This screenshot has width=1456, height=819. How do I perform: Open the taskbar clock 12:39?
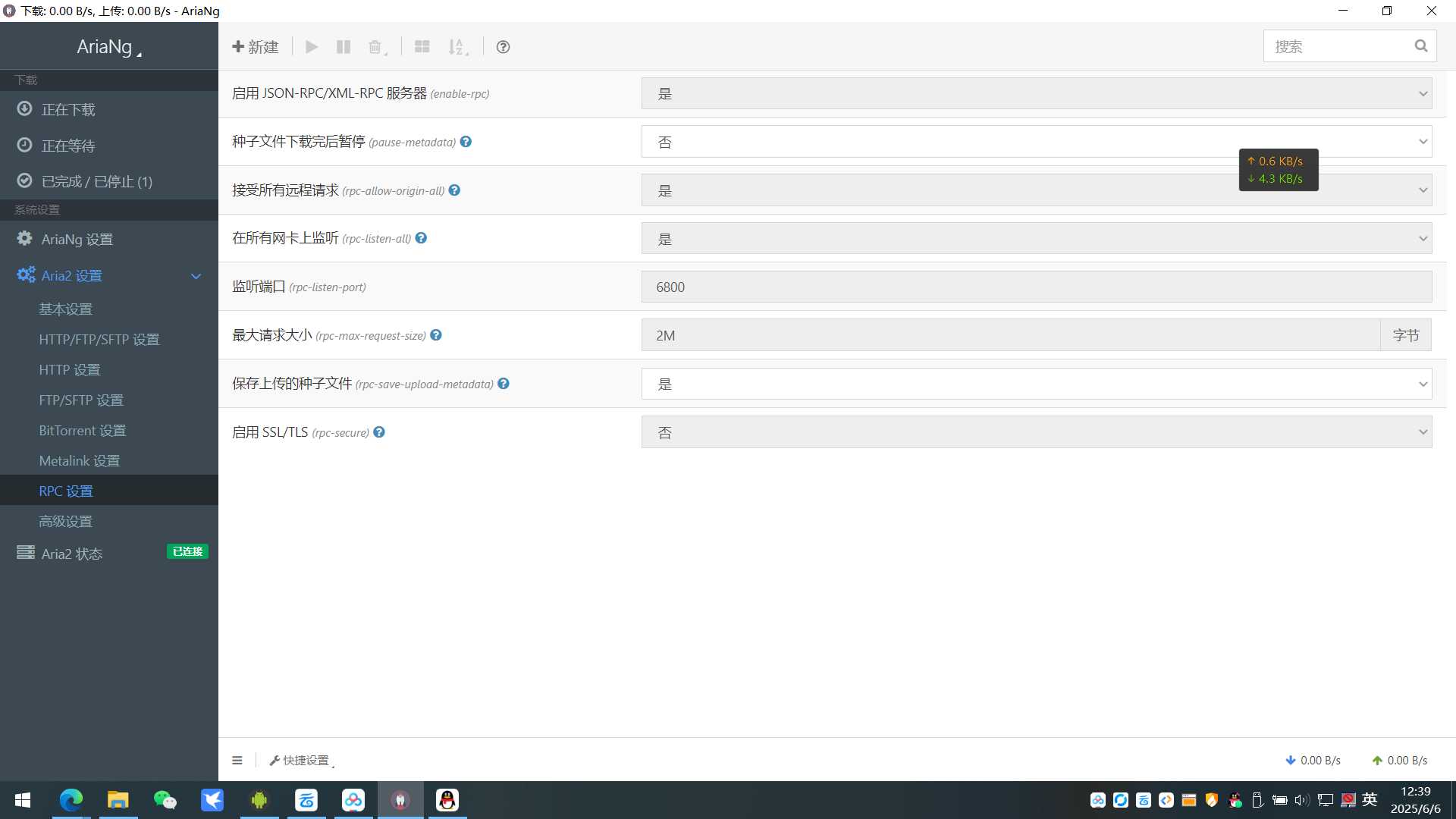click(x=1415, y=800)
